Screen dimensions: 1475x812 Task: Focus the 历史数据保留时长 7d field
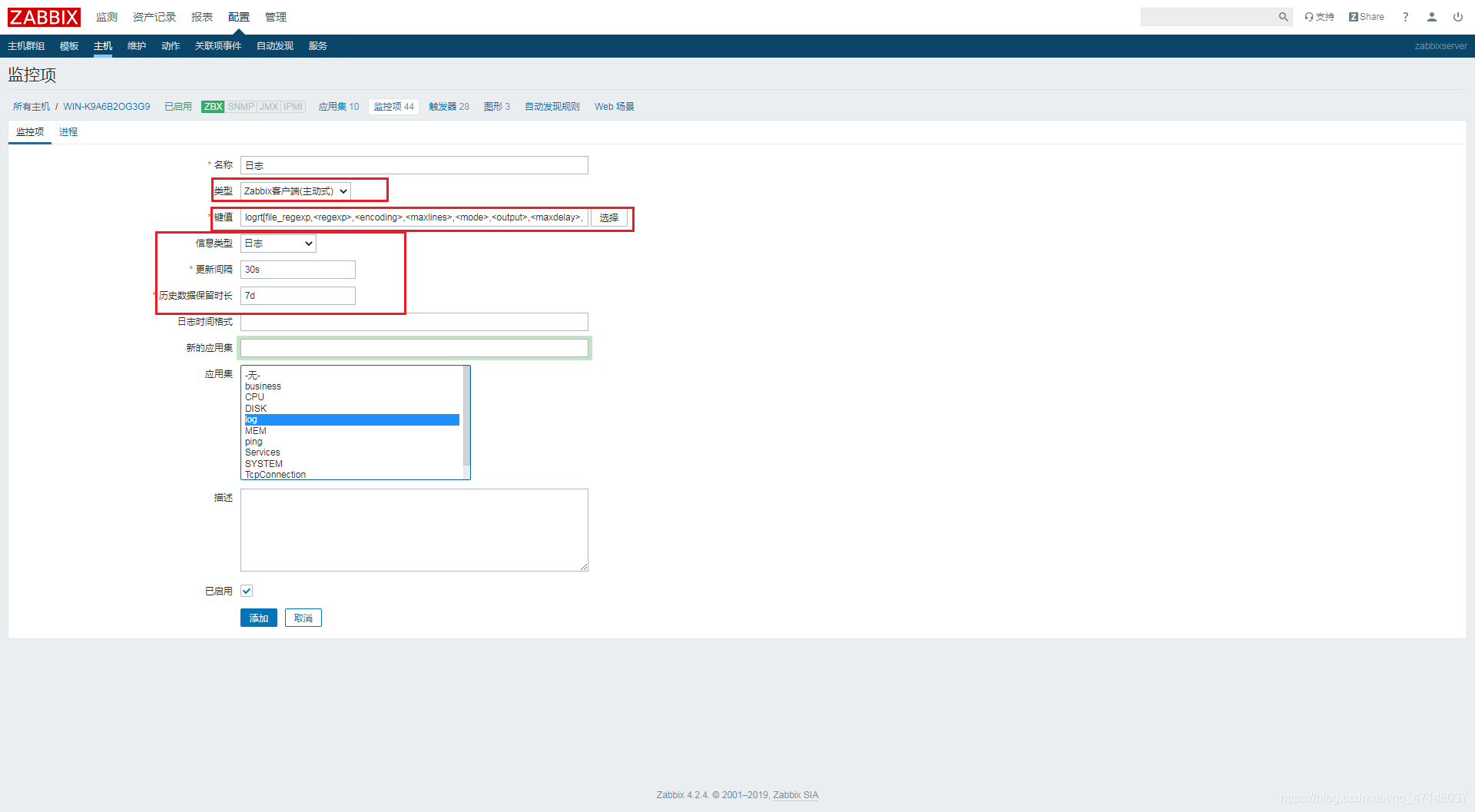coord(298,296)
